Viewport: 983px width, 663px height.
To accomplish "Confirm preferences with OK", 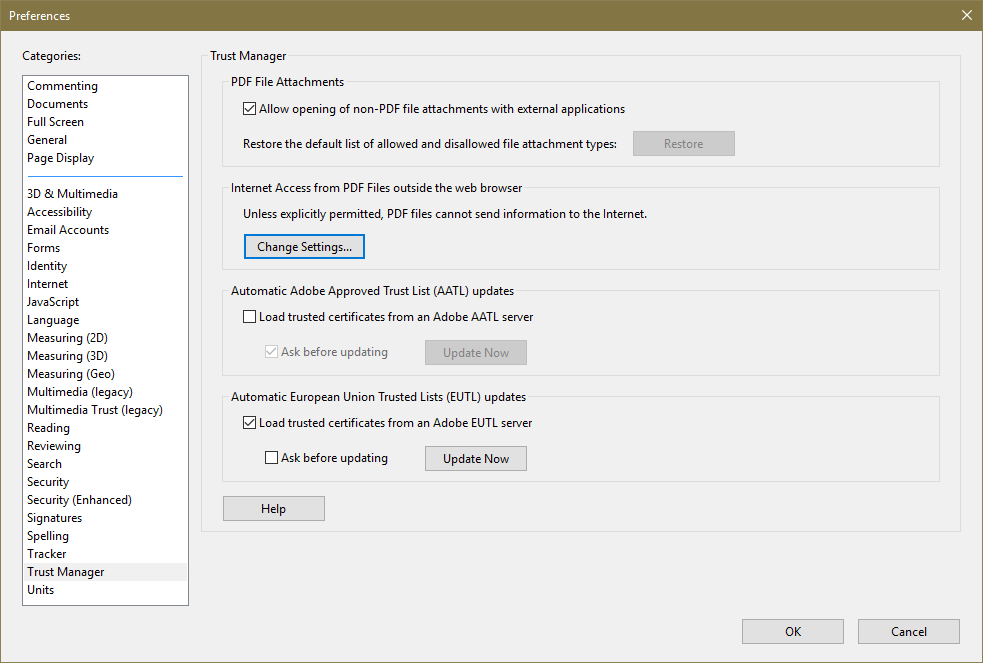I will pos(792,631).
